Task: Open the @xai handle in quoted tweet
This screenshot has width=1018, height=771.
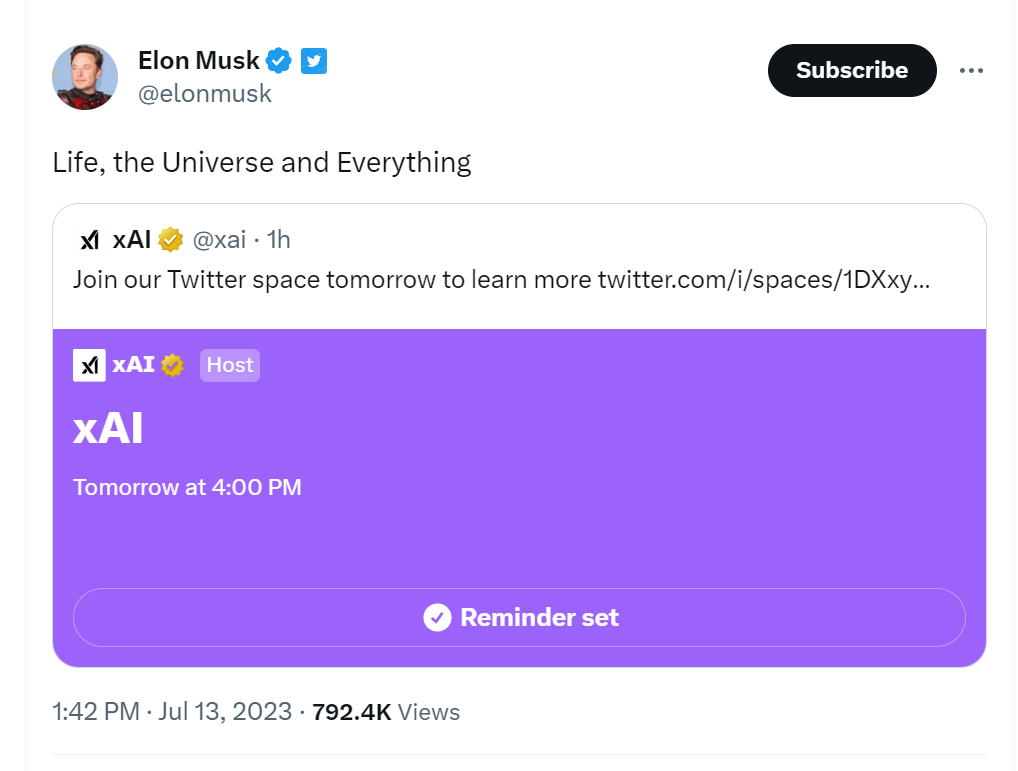Action: (219, 240)
